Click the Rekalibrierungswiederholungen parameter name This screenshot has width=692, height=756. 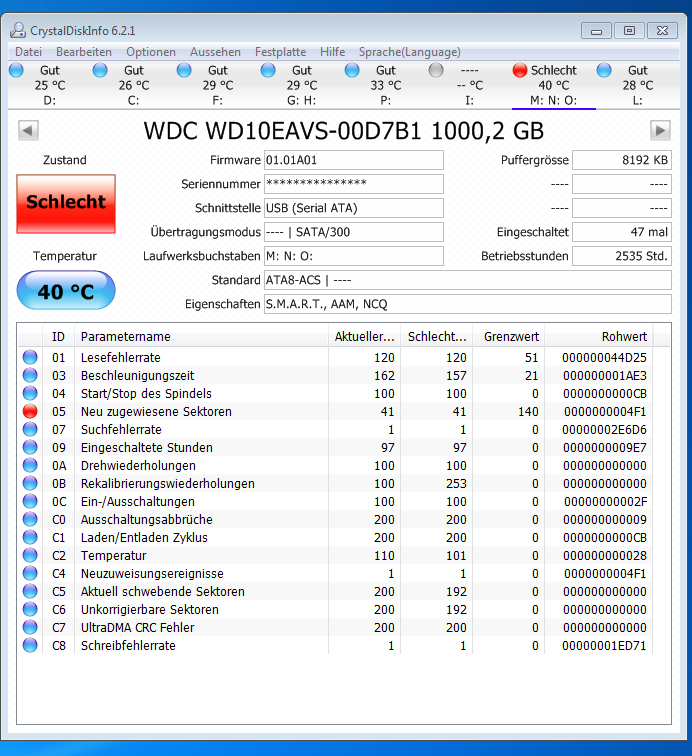[167, 483]
